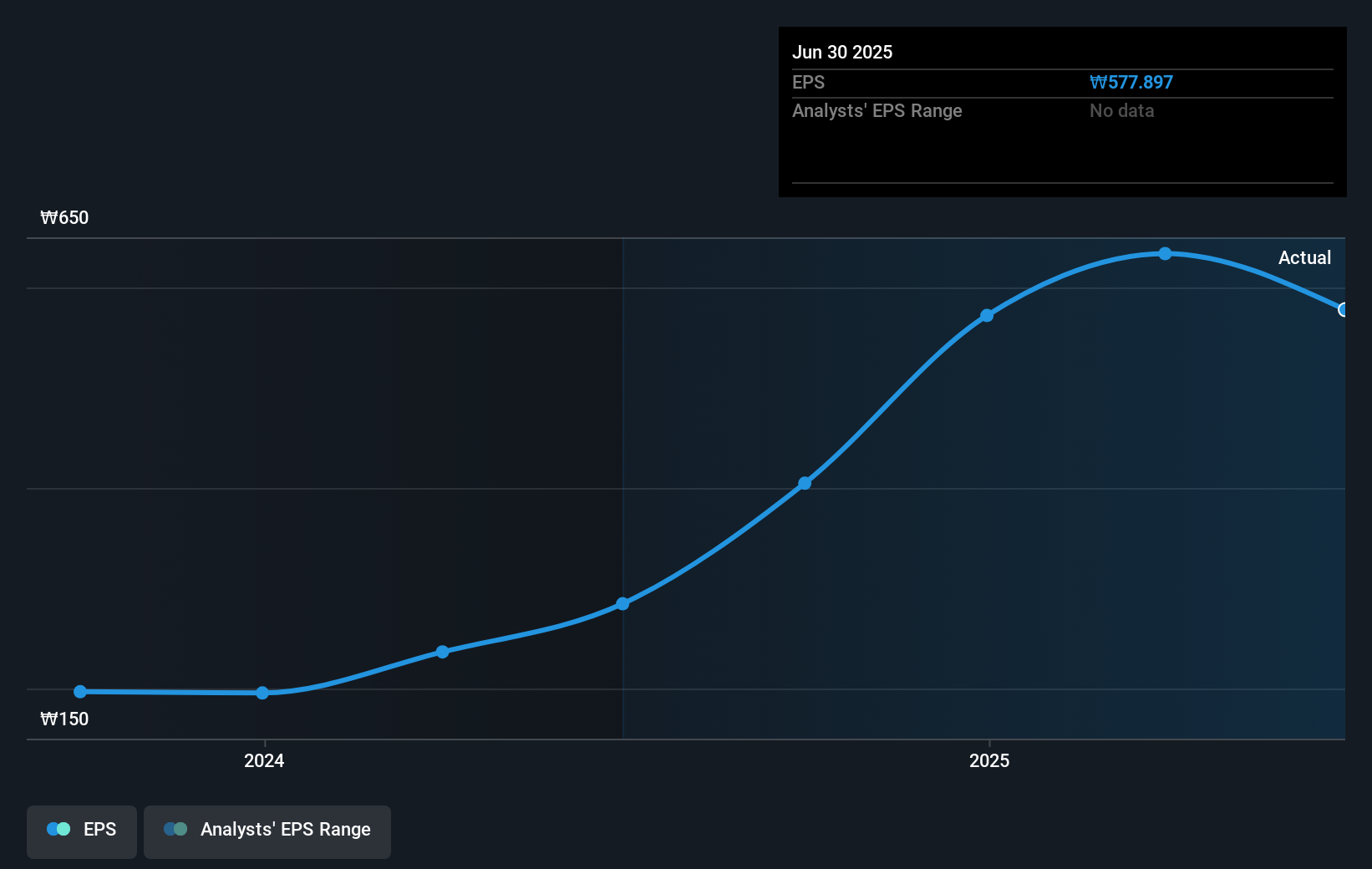Select the EPS point at the Actual region boundary
Viewport: 1372px width, 869px height.
tap(622, 603)
